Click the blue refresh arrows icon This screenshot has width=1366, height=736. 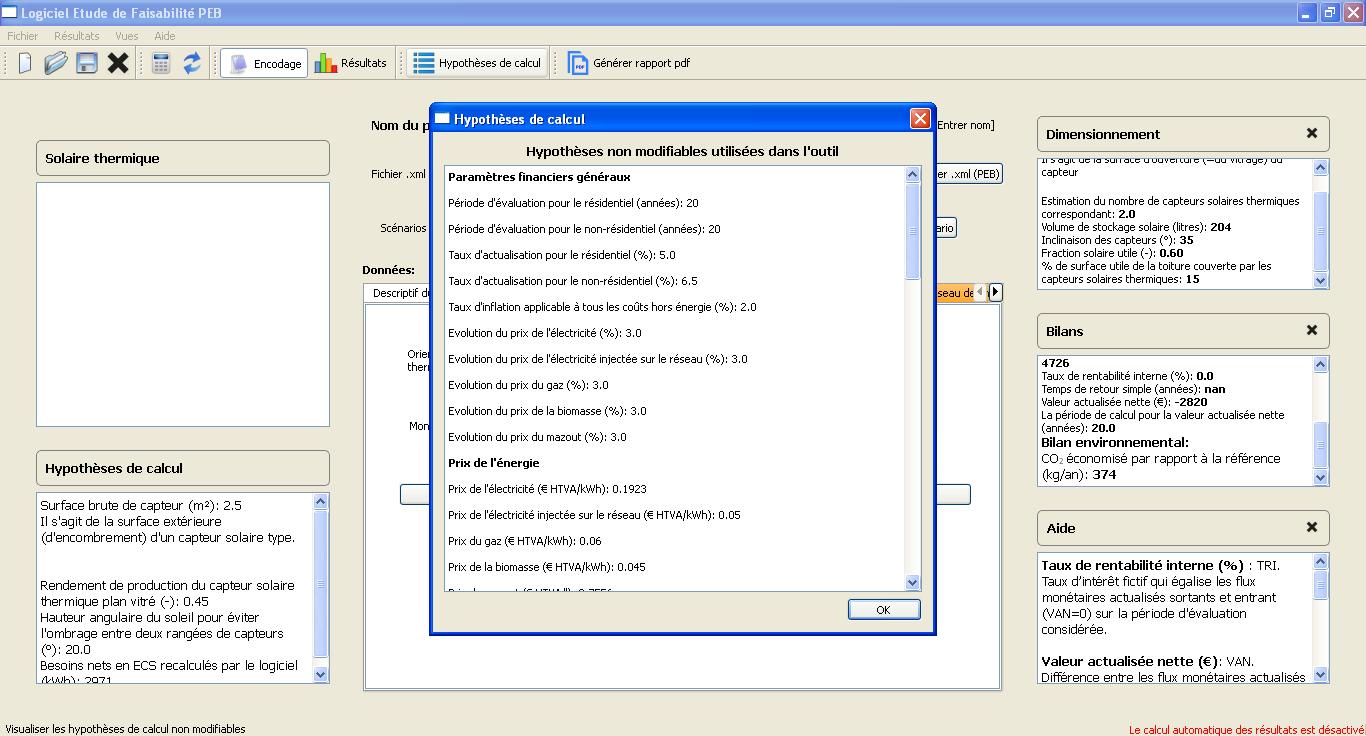[192, 63]
